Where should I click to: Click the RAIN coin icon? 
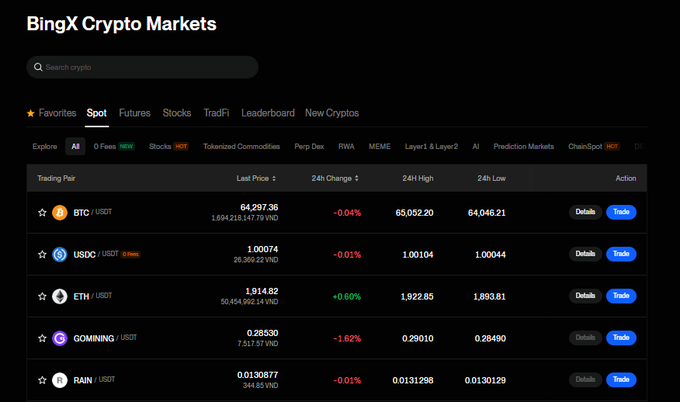60,380
